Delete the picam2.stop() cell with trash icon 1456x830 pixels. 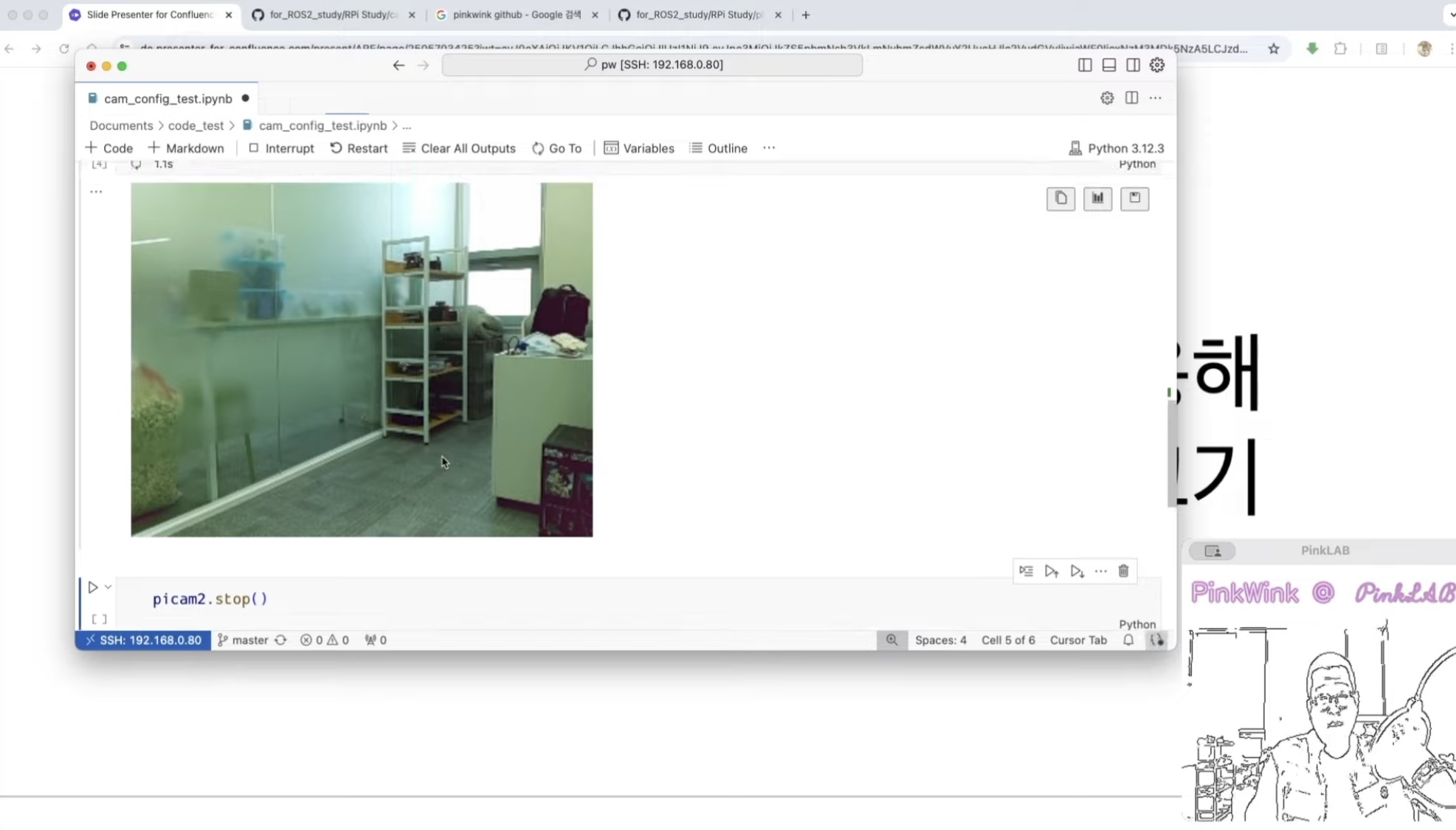click(1123, 571)
